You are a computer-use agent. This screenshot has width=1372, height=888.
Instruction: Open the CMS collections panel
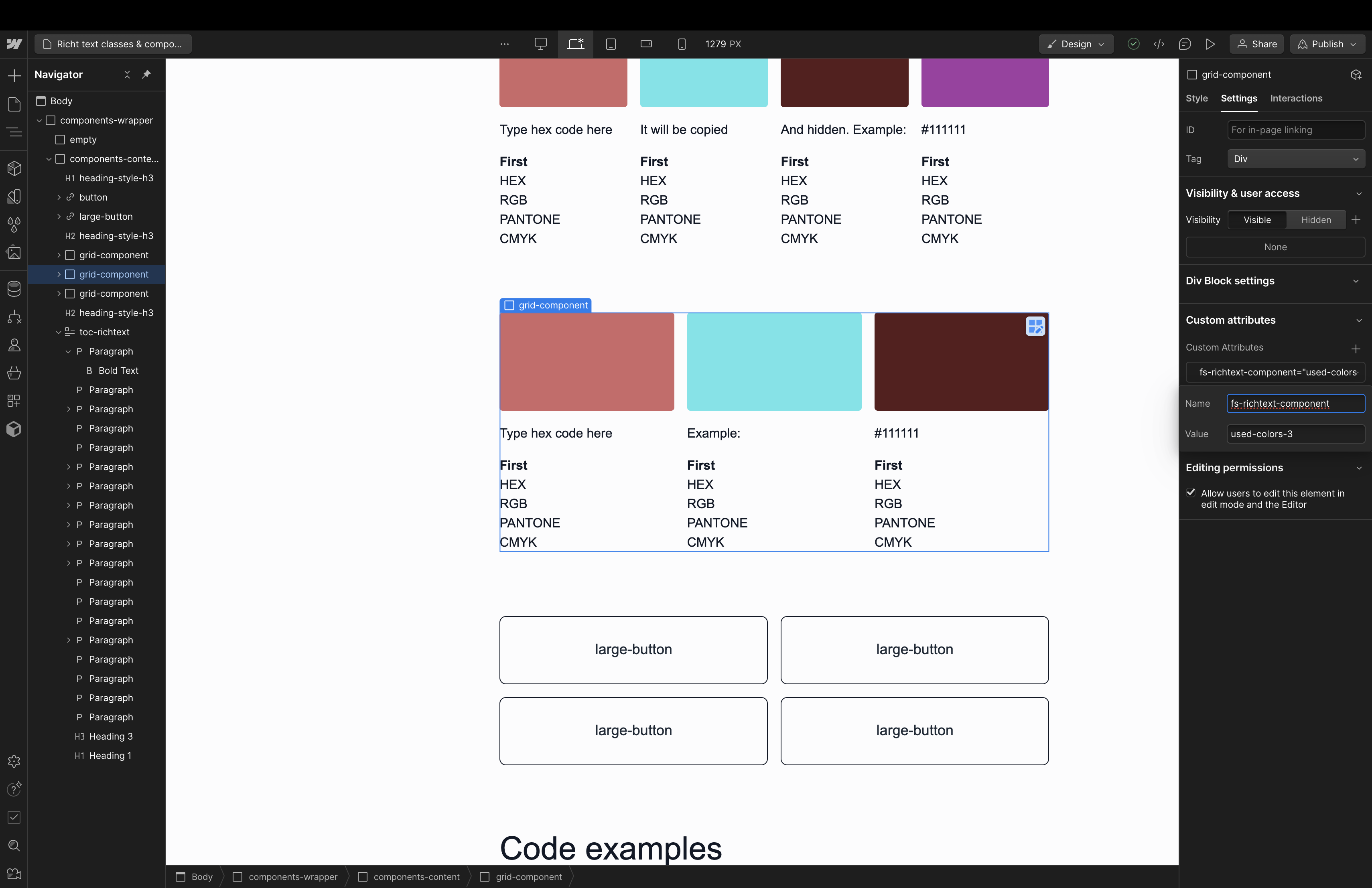click(x=14, y=289)
